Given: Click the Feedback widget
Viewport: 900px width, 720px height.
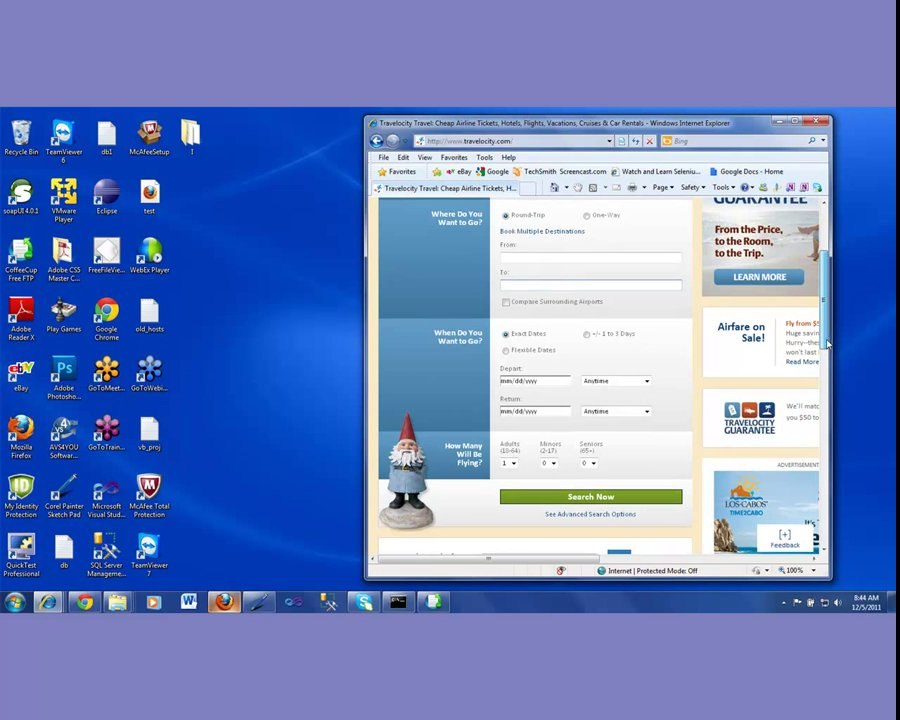Looking at the screenshot, I should 785,539.
